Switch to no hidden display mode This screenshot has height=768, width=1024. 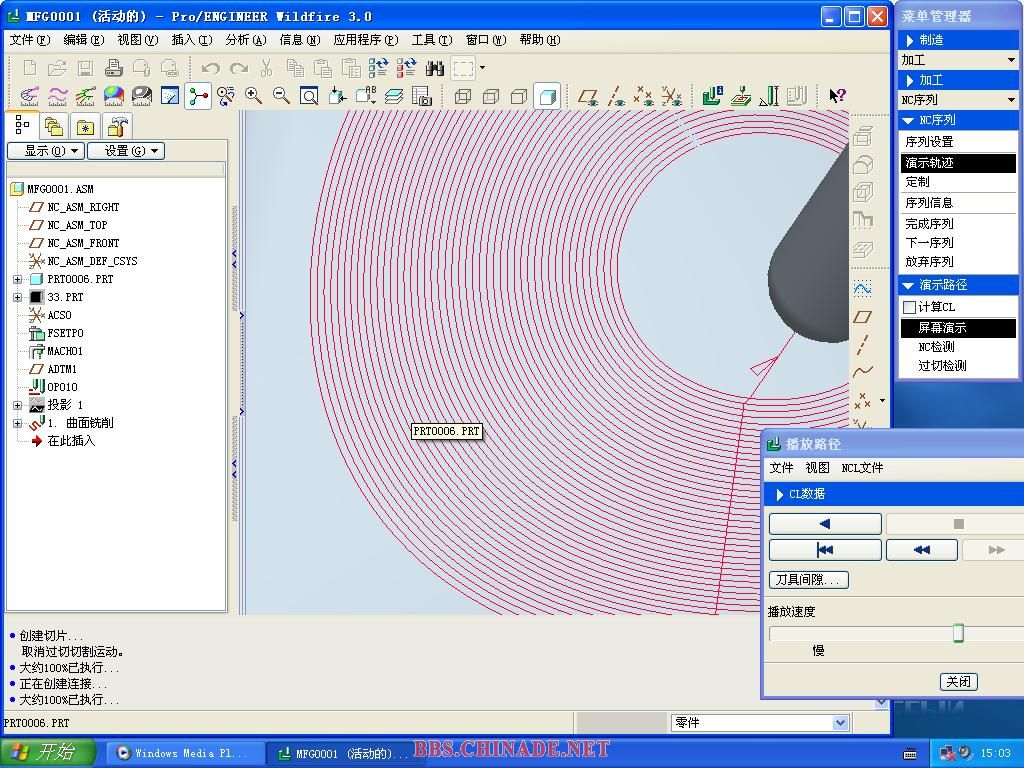519,96
